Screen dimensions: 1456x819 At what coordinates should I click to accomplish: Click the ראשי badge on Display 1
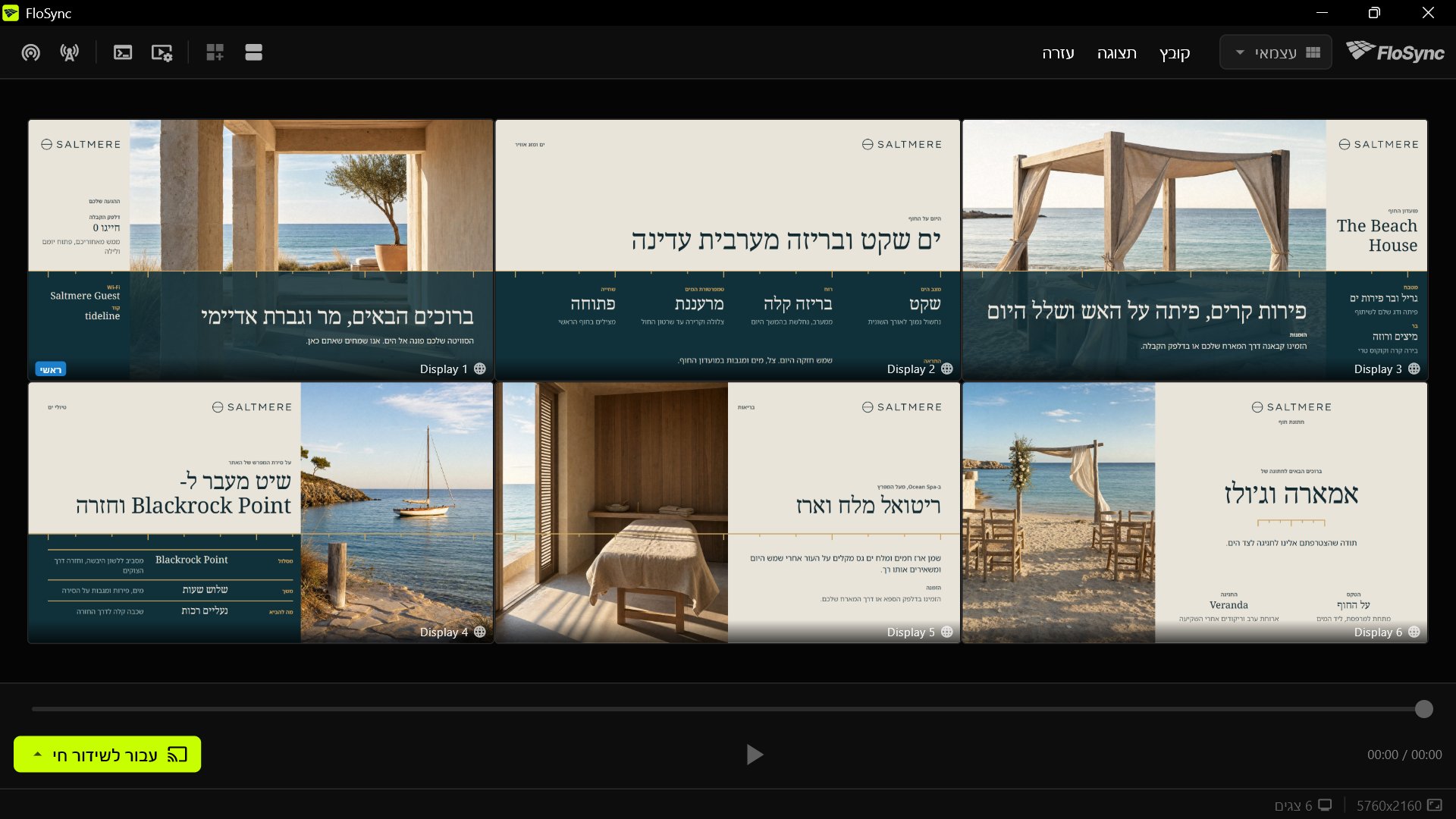tap(51, 369)
